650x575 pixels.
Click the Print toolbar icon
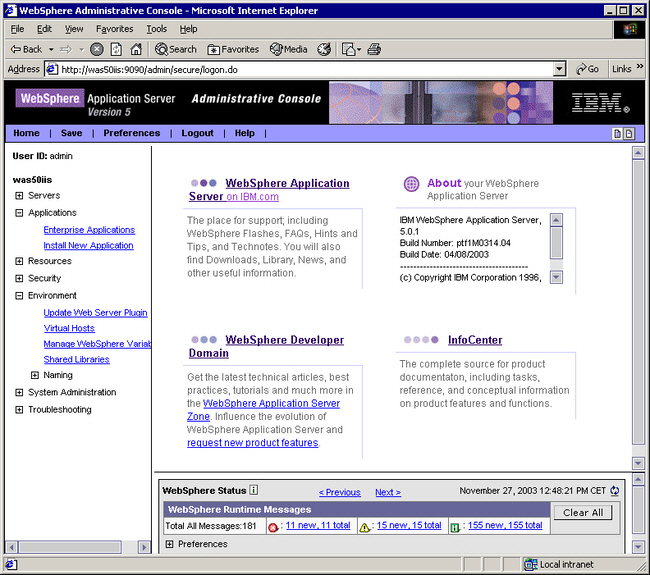(374, 49)
